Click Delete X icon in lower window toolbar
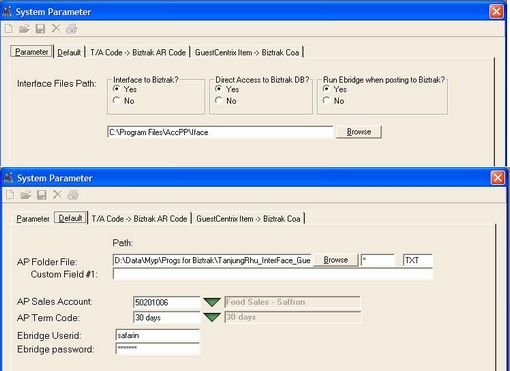This screenshot has height=371, width=510. (57, 194)
